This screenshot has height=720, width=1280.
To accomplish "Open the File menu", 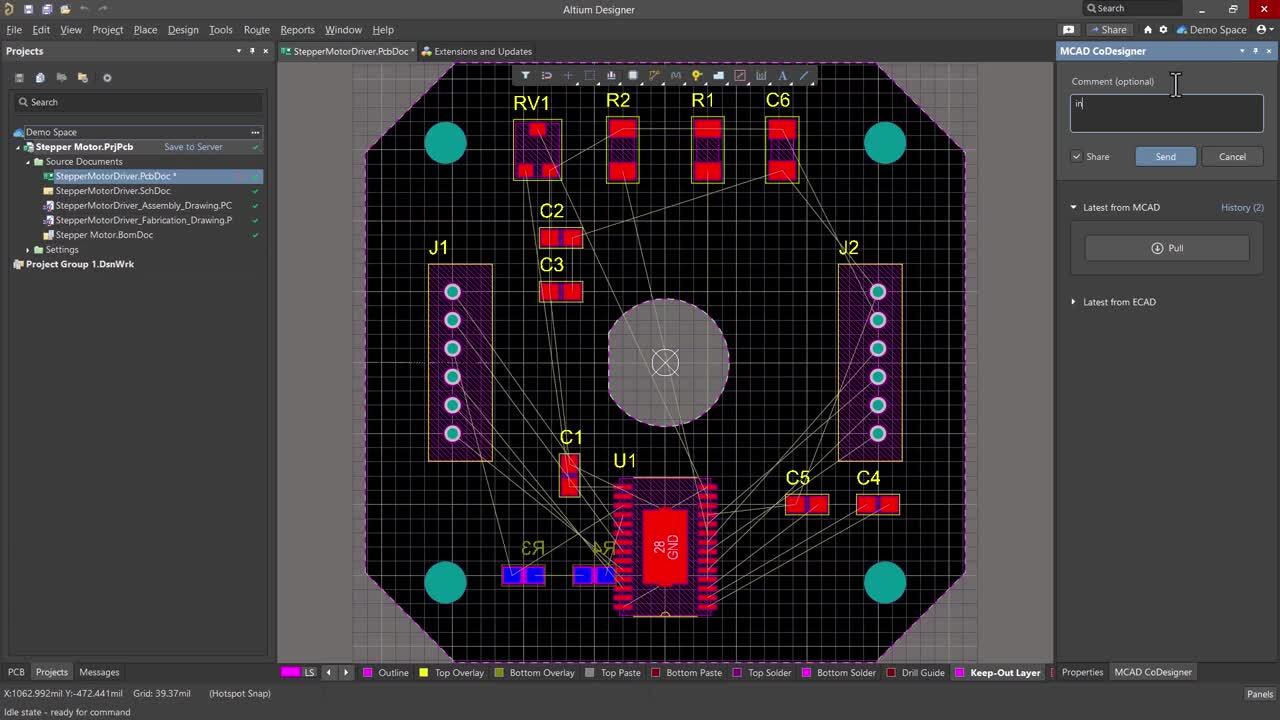I will 14,30.
